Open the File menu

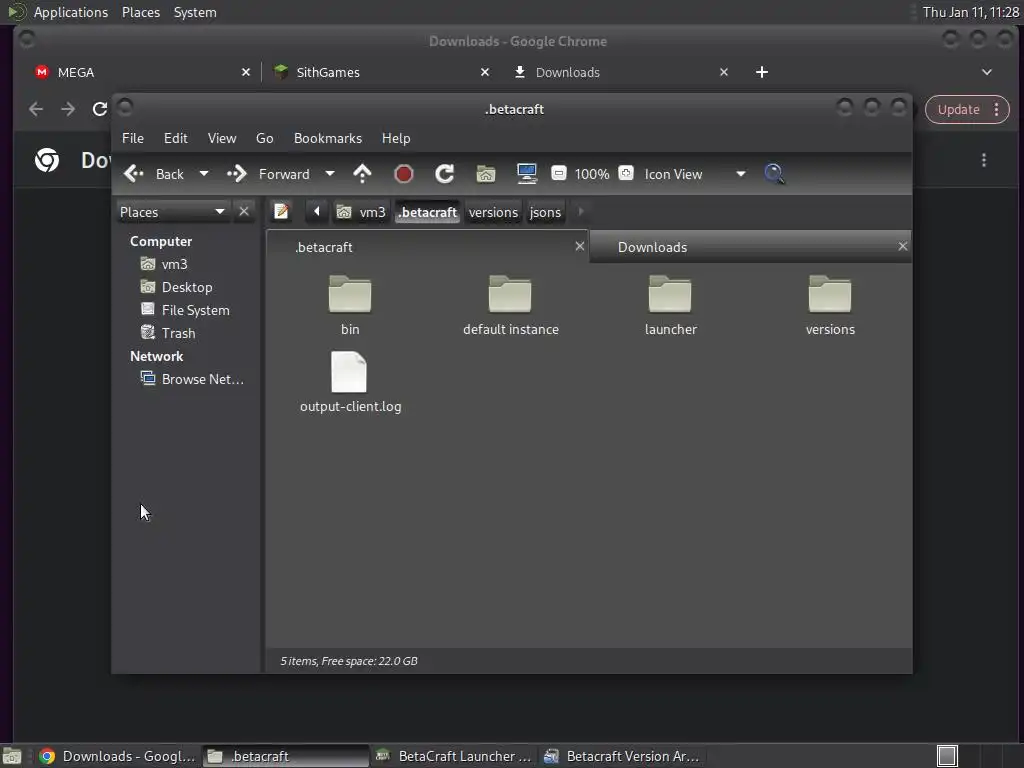133,138
